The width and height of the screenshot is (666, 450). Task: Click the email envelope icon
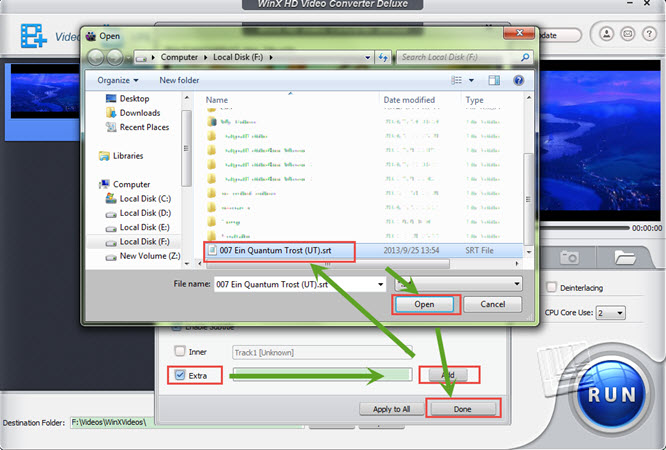[629, 34]
